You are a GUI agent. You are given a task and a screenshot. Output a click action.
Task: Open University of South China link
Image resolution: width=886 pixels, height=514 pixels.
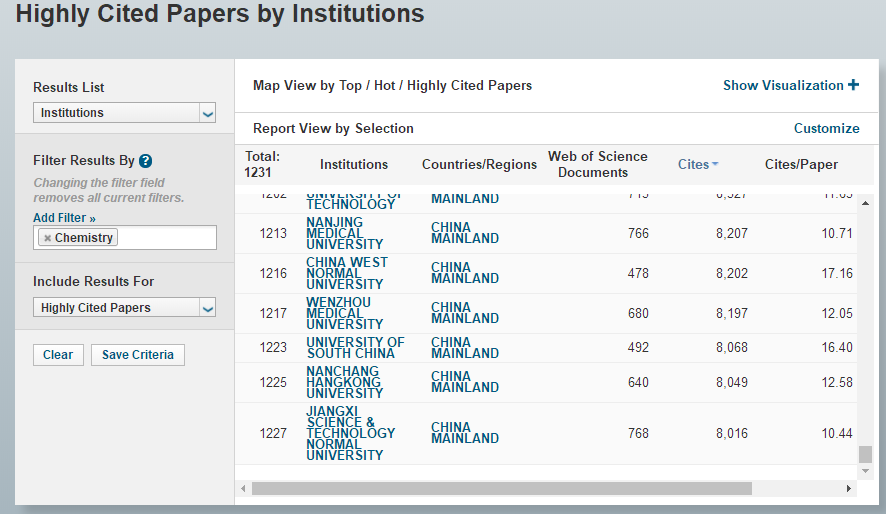point(355,347)
